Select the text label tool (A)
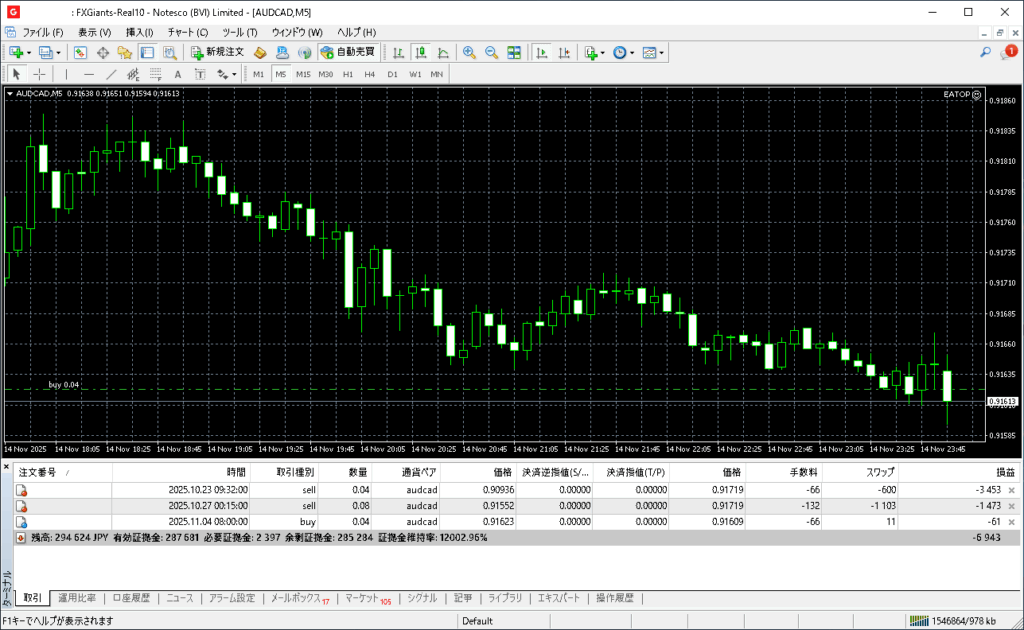Screen dimensions: 1024x630 tap(178, 74)
